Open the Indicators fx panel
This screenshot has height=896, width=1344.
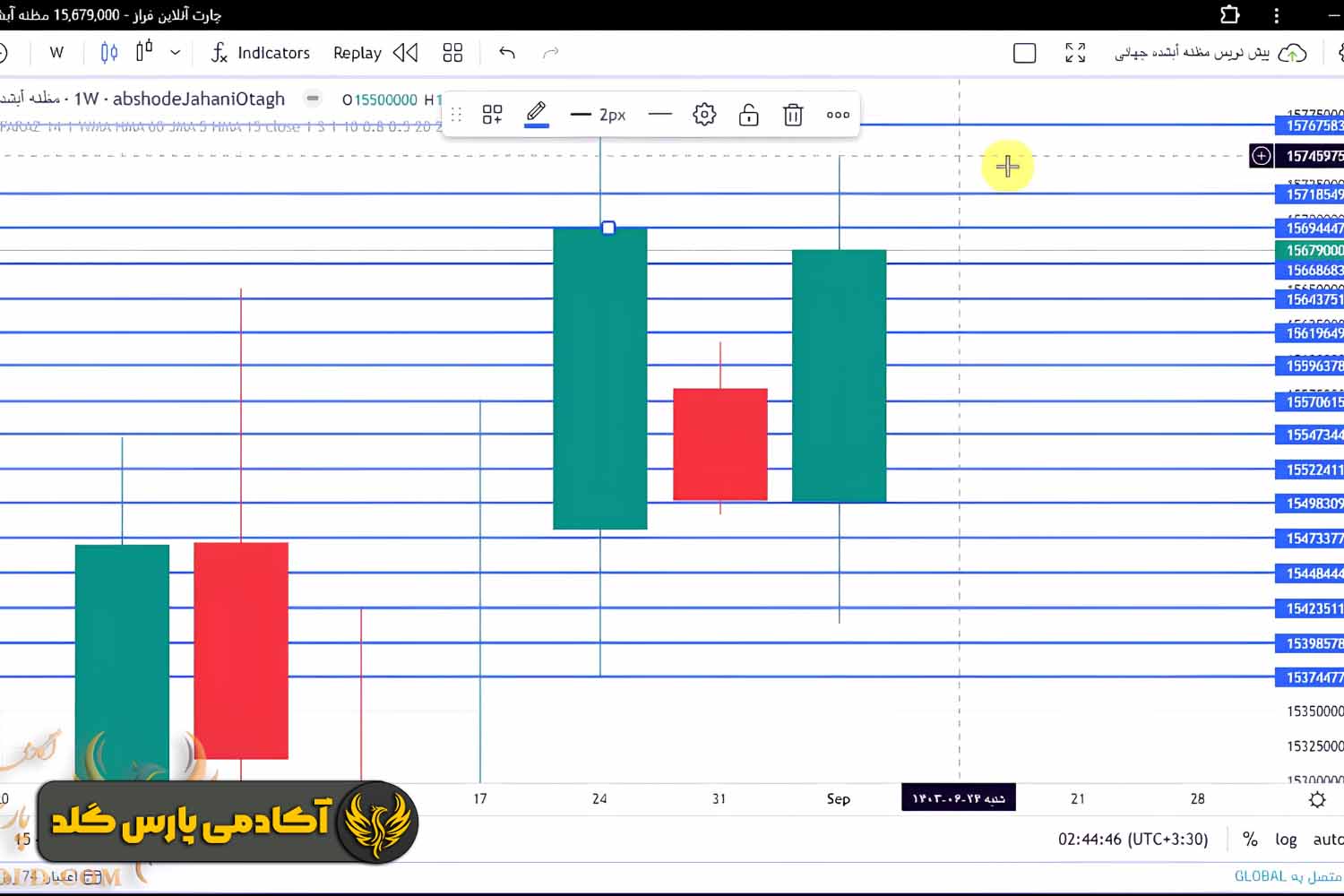pos(260,53)
